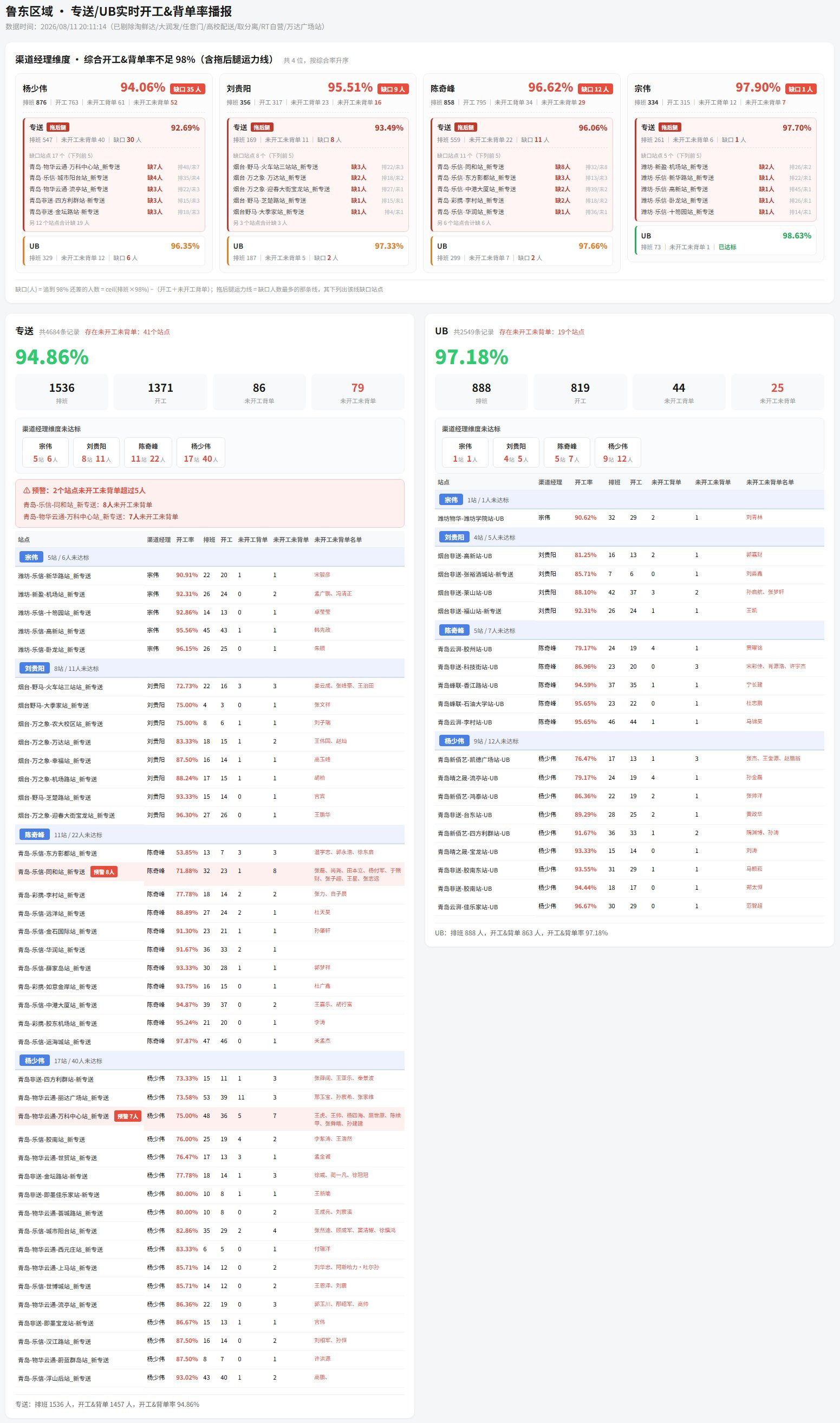Click the 宗伟 group header in 专送 table

coord(210,557)
